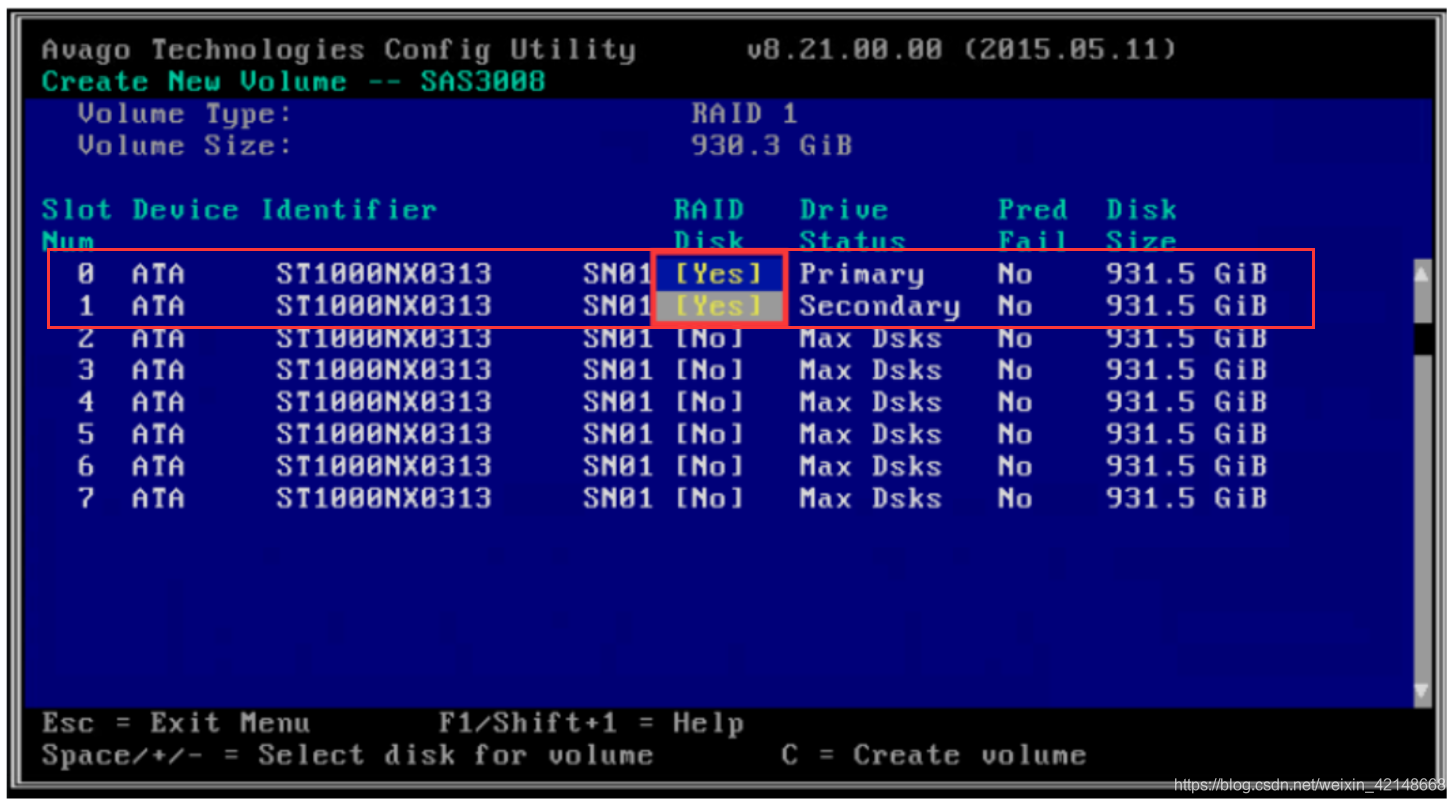
Task: Click the 'Volume Type:' label
Action: pos(185,114)
